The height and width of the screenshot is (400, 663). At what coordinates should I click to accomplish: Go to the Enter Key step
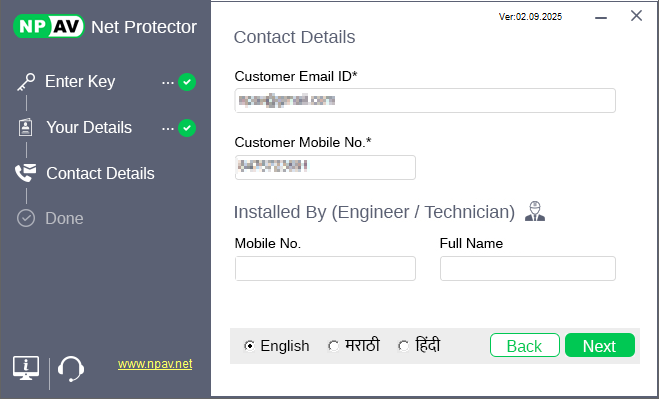[80, 82]
